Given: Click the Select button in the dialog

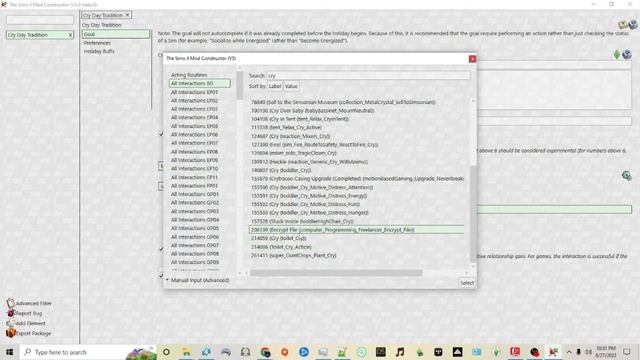Looking at the screenshot, I should point(467,283).
